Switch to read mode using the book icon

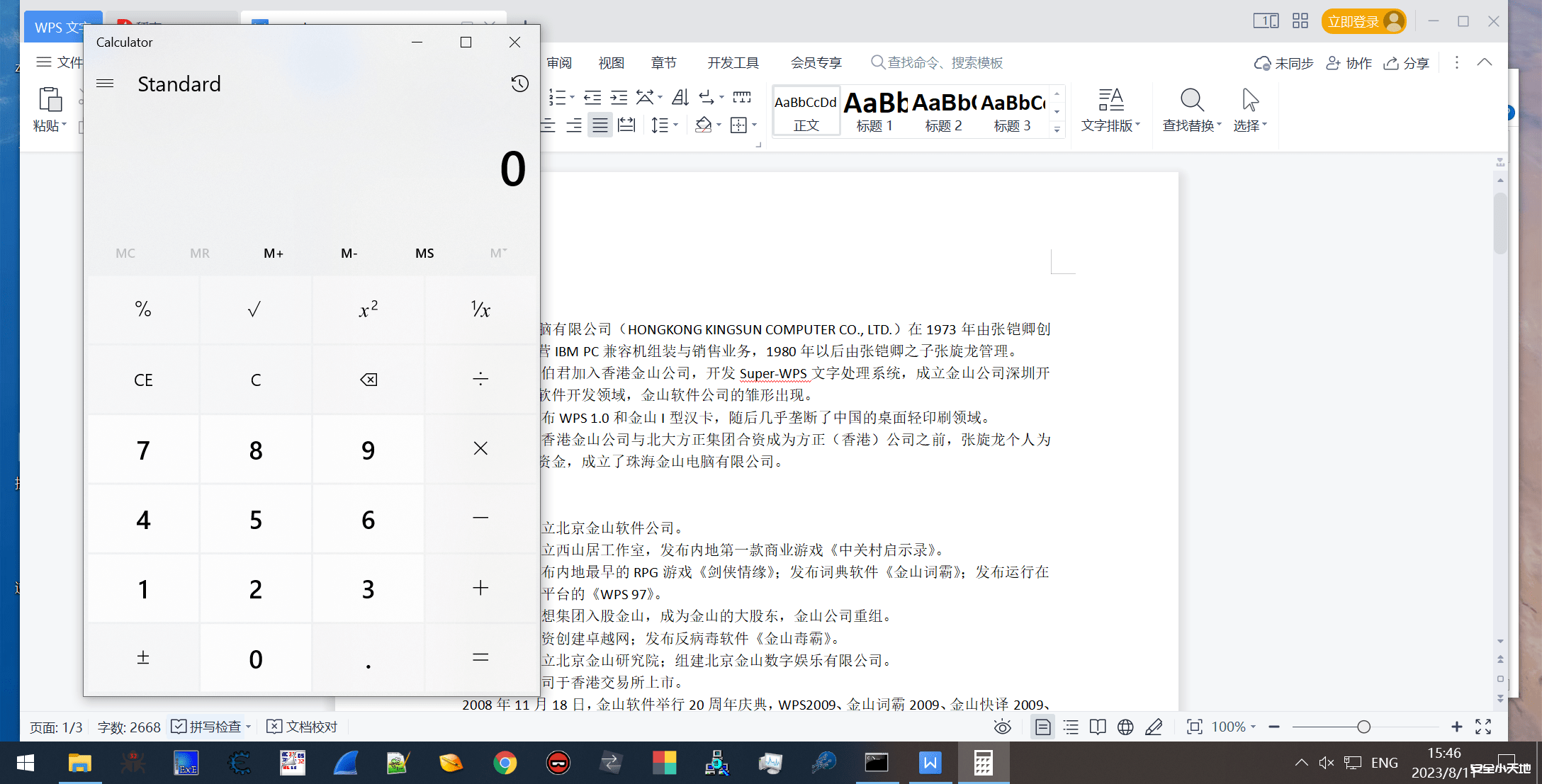pos(1098,727)
